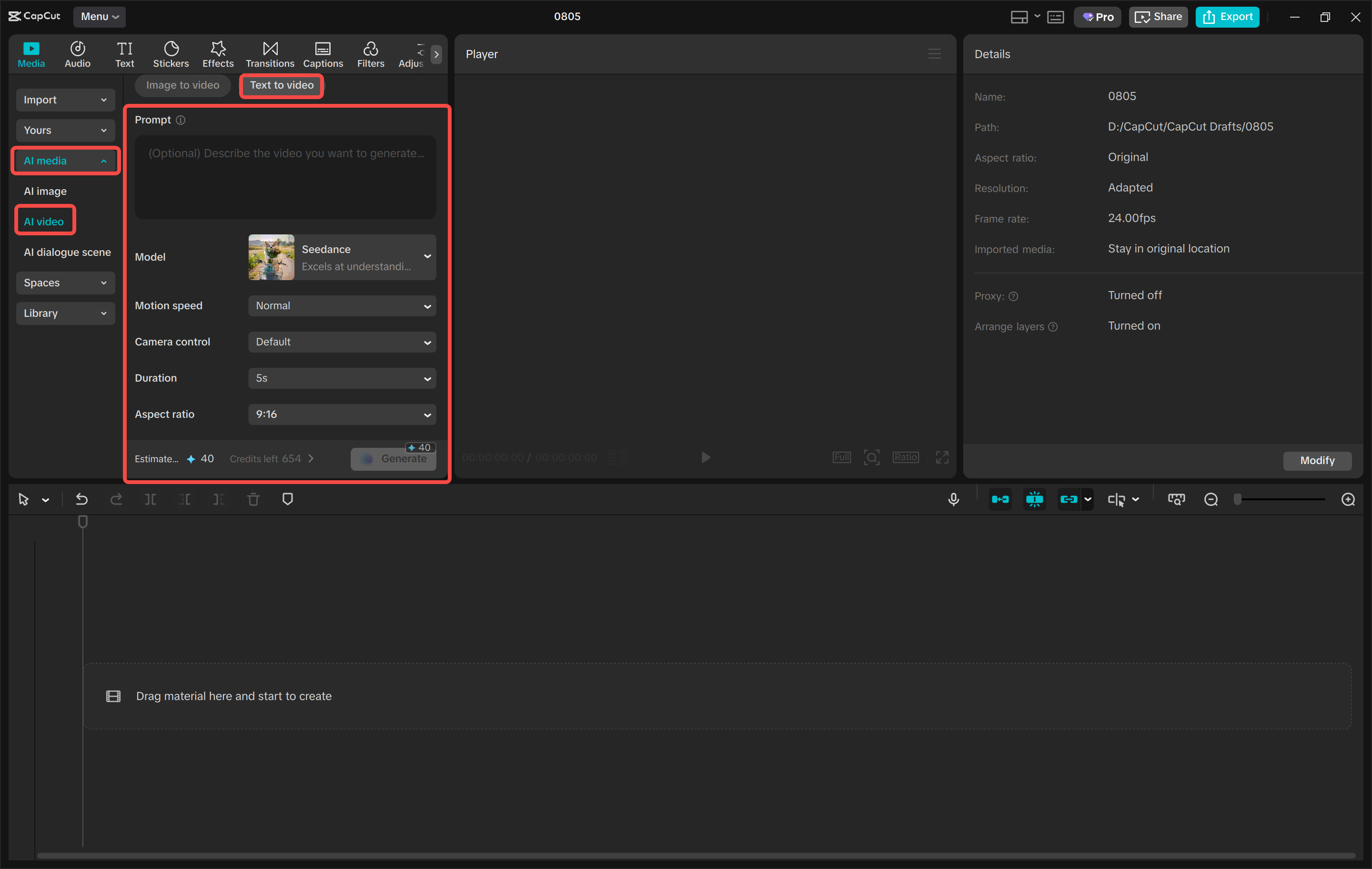Open the Menu in top bar
This screenshot has height=869, width=1372.
click(100, 17)
